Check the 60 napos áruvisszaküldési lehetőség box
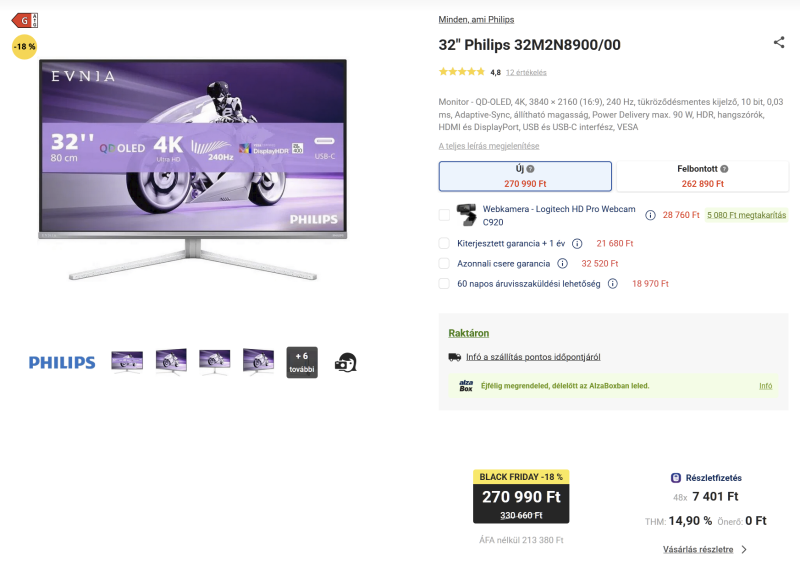Image resolution: width=800 pixels, height=567 pixels. (x=444, y=284)
